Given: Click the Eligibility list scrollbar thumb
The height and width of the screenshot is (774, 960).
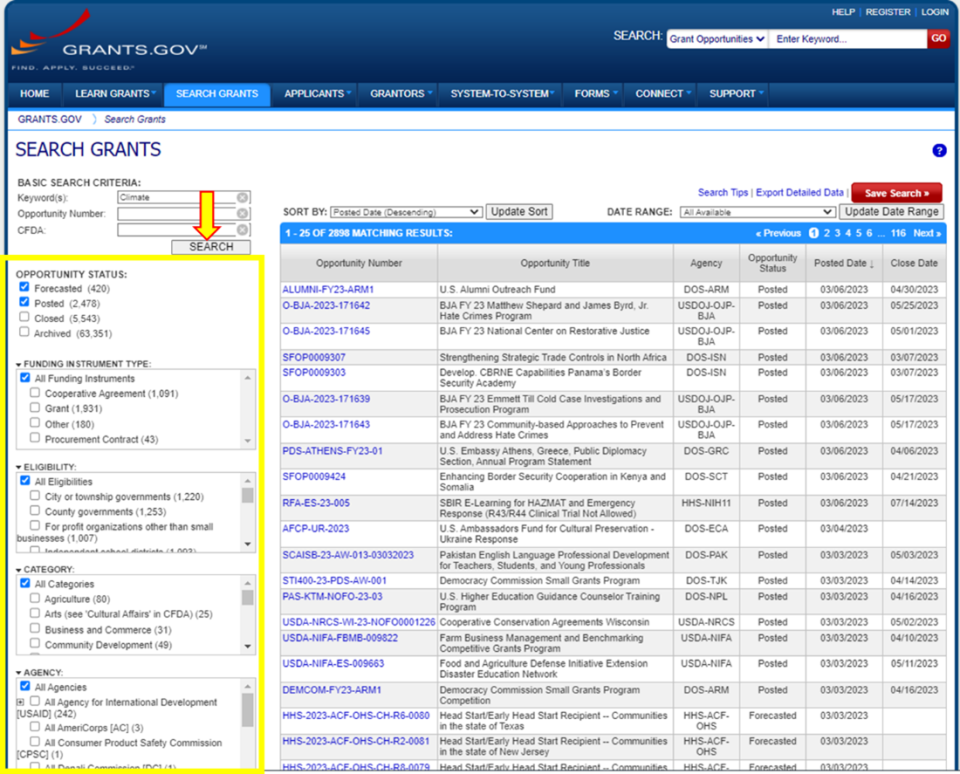Looking at the screenshot, I should click(x=247, y=495).
